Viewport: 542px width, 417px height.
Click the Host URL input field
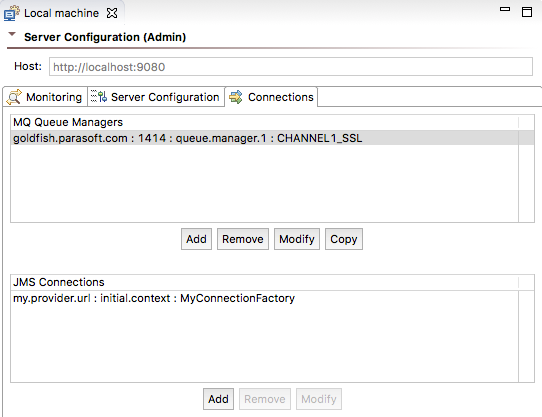[291, 67]
